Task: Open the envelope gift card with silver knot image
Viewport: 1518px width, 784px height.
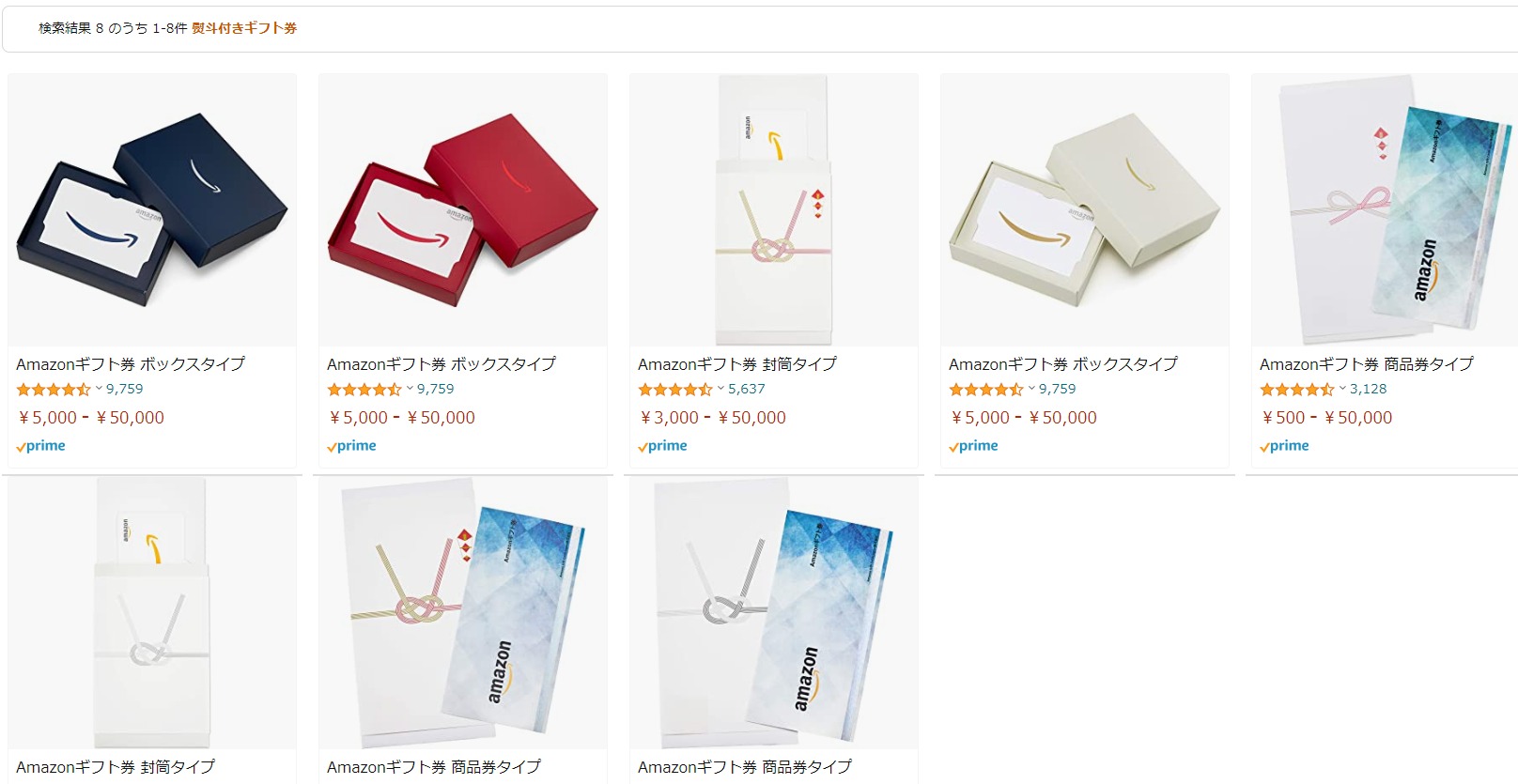Action: pyautogui.click(x=152, y=613)
